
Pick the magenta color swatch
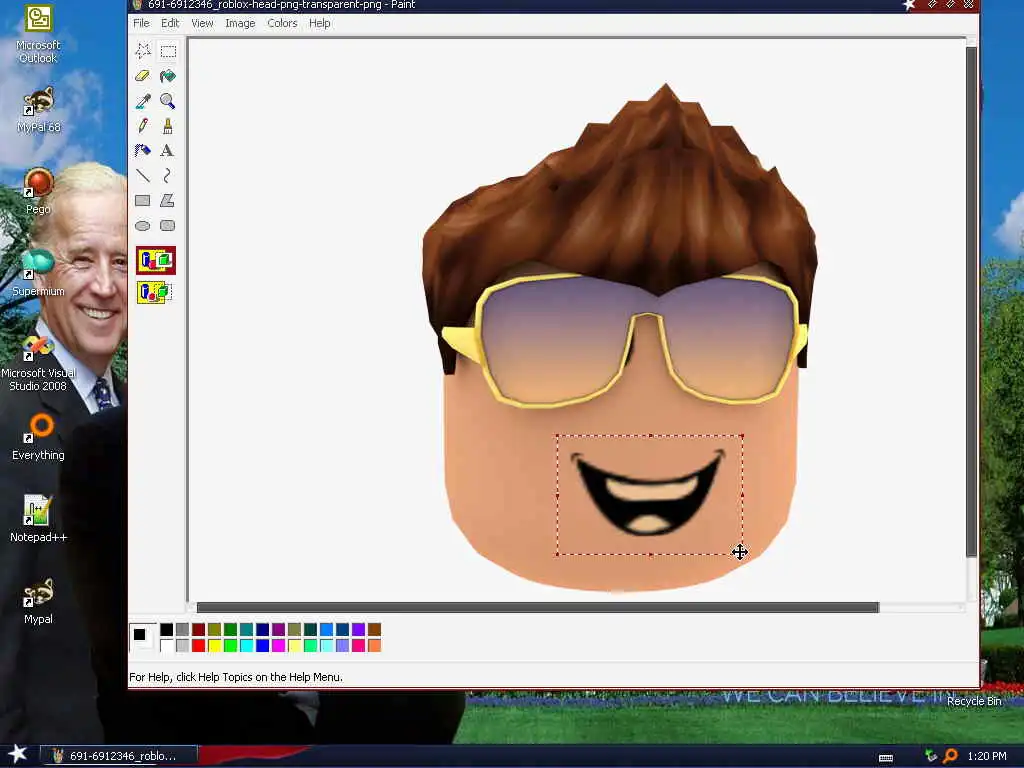[x=278, y=645]
